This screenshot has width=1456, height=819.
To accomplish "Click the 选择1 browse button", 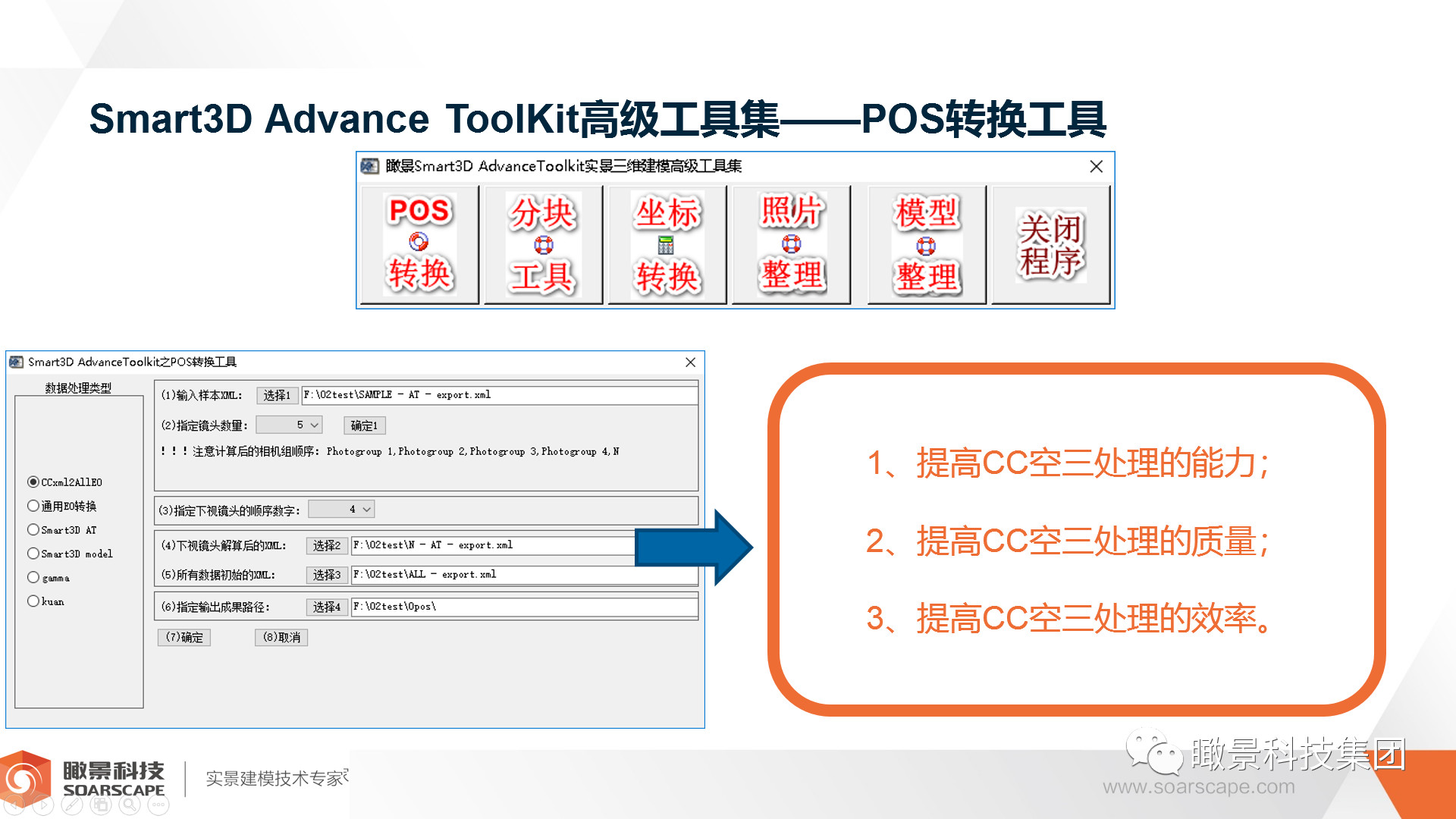I will pyautogui.click(x=277, y=395).
